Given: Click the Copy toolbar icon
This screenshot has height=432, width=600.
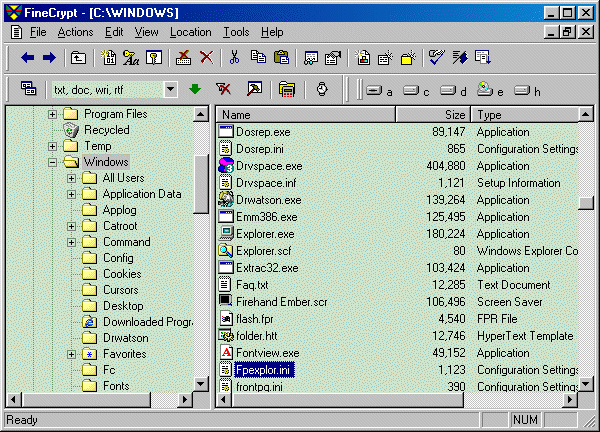Looking at the screenshot, I should 258,57.
